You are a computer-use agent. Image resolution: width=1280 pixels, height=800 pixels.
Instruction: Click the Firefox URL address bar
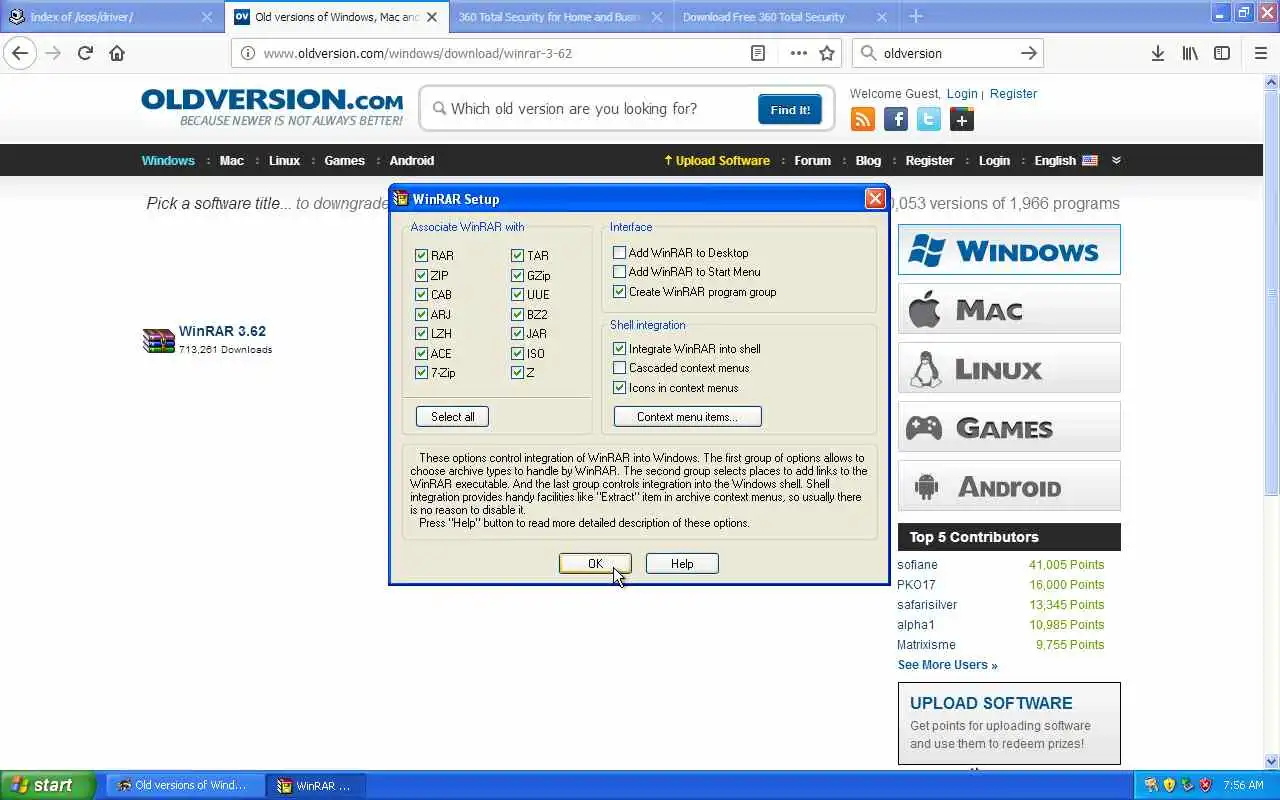500,53
